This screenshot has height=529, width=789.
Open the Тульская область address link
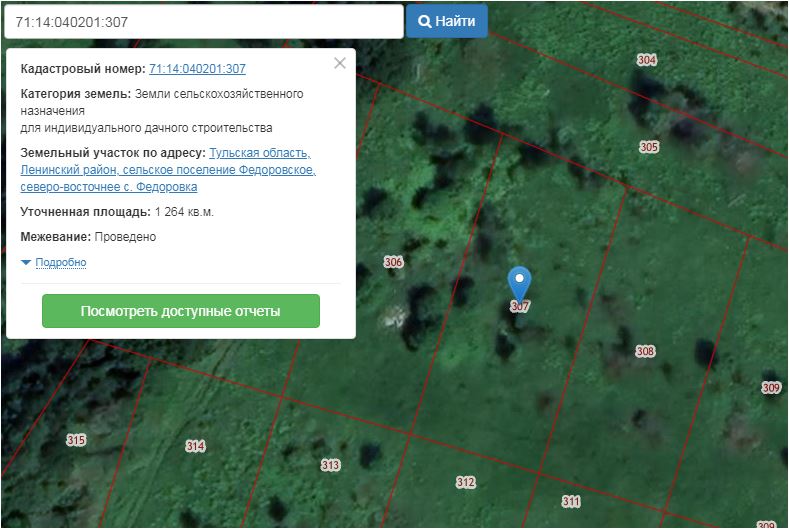(x=260, y=153)
